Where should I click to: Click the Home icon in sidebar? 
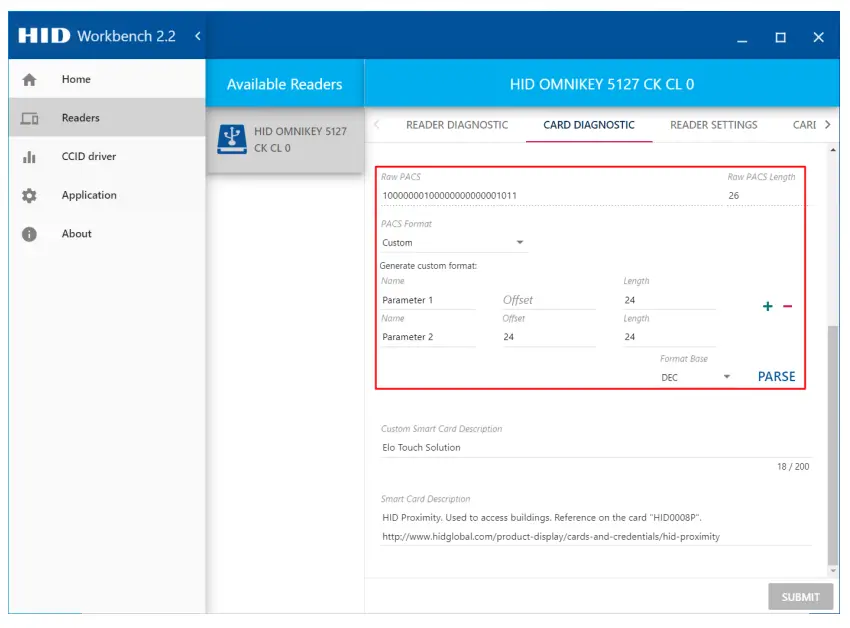[29, 80]
